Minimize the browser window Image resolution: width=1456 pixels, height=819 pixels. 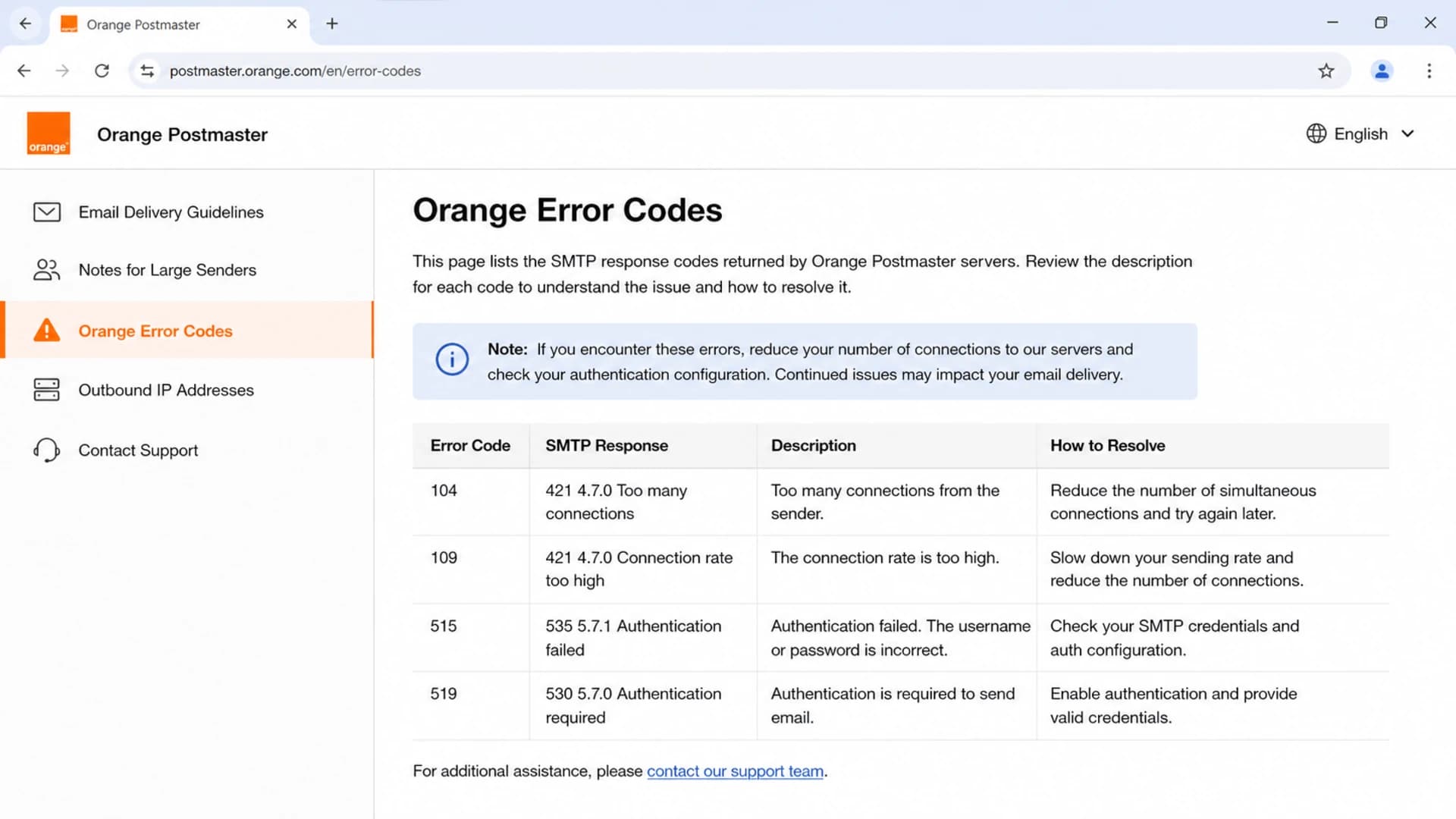coord(1332,23)
